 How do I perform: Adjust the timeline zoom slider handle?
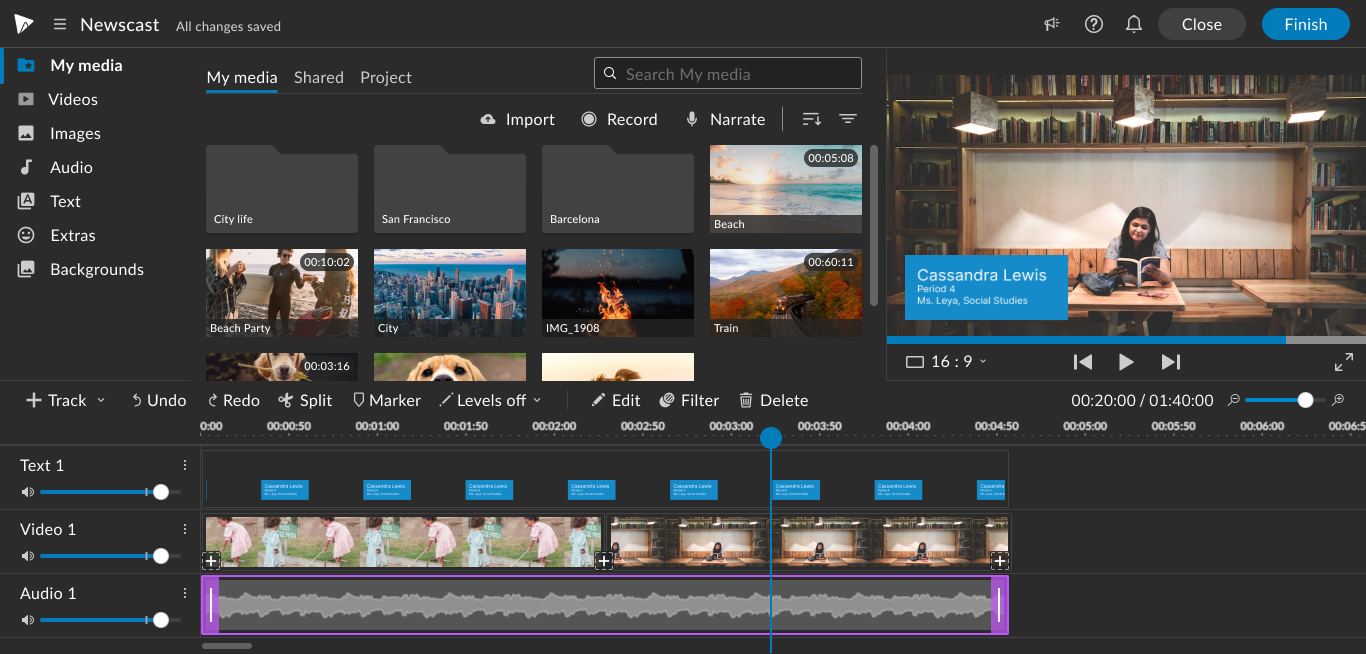[x=1305, y=400]
